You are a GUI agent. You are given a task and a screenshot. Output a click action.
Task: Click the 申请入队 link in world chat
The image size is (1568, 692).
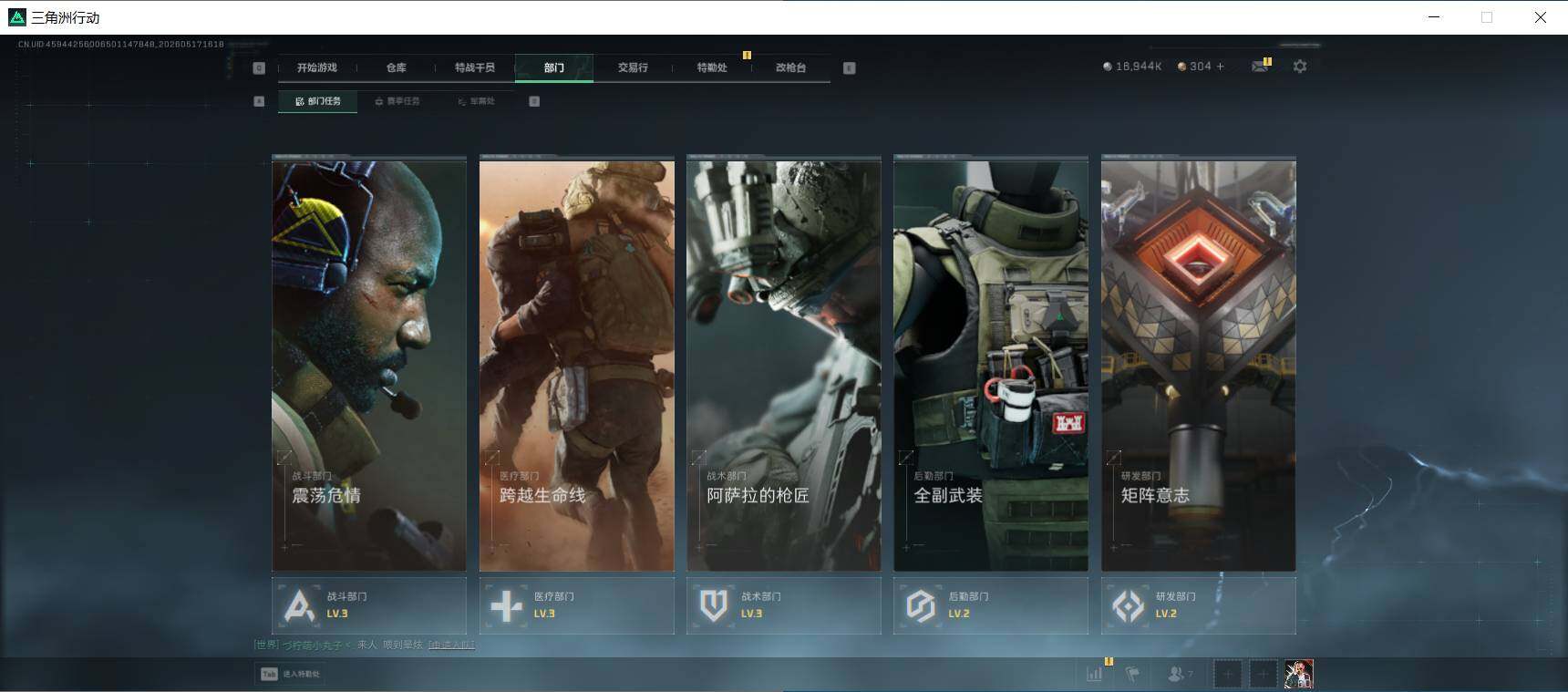[451, 645]
